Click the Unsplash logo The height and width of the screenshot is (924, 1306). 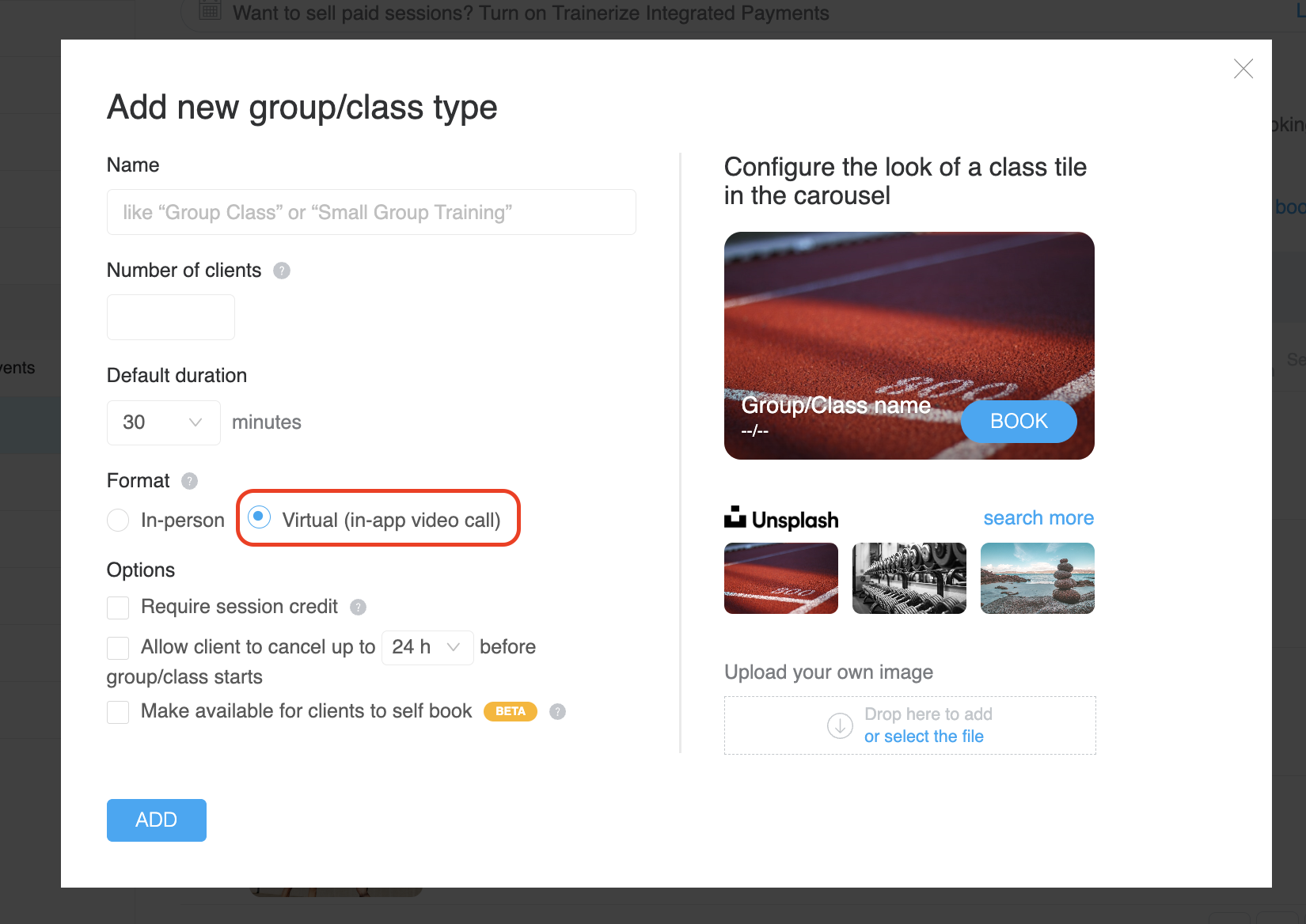[x=780, y=519]
